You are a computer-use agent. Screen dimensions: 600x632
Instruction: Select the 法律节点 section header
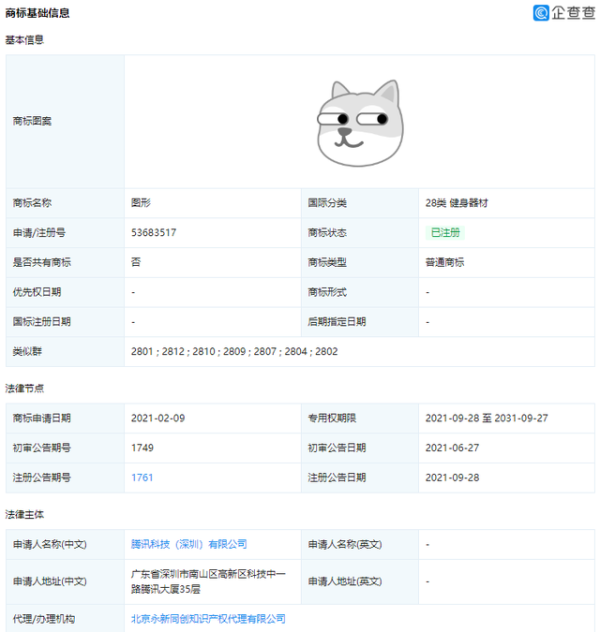[x=25, y=388]
